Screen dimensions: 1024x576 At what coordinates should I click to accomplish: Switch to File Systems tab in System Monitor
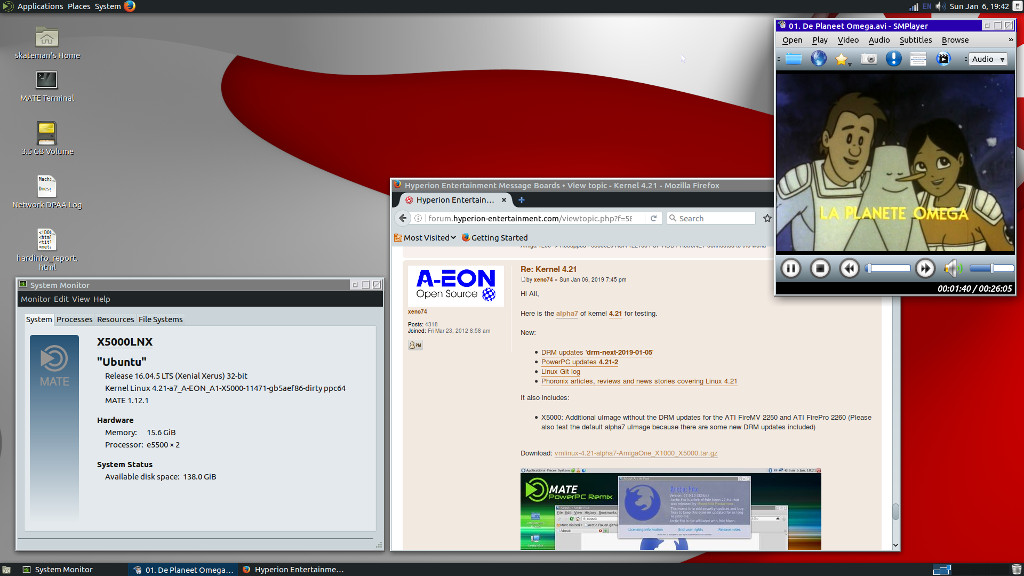click(x=160, y=319)
